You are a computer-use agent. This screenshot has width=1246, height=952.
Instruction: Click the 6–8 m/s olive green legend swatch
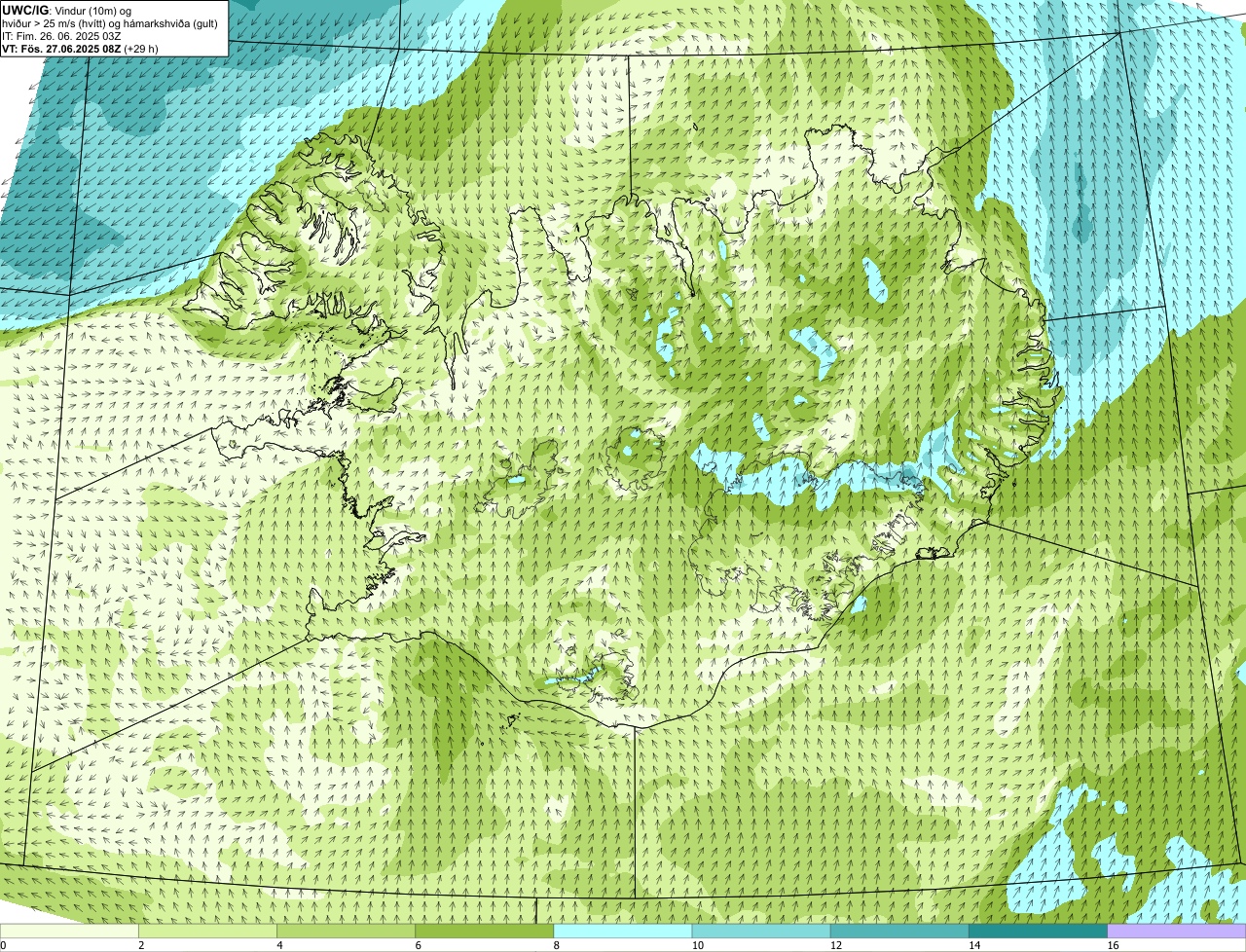click(485, 932)
